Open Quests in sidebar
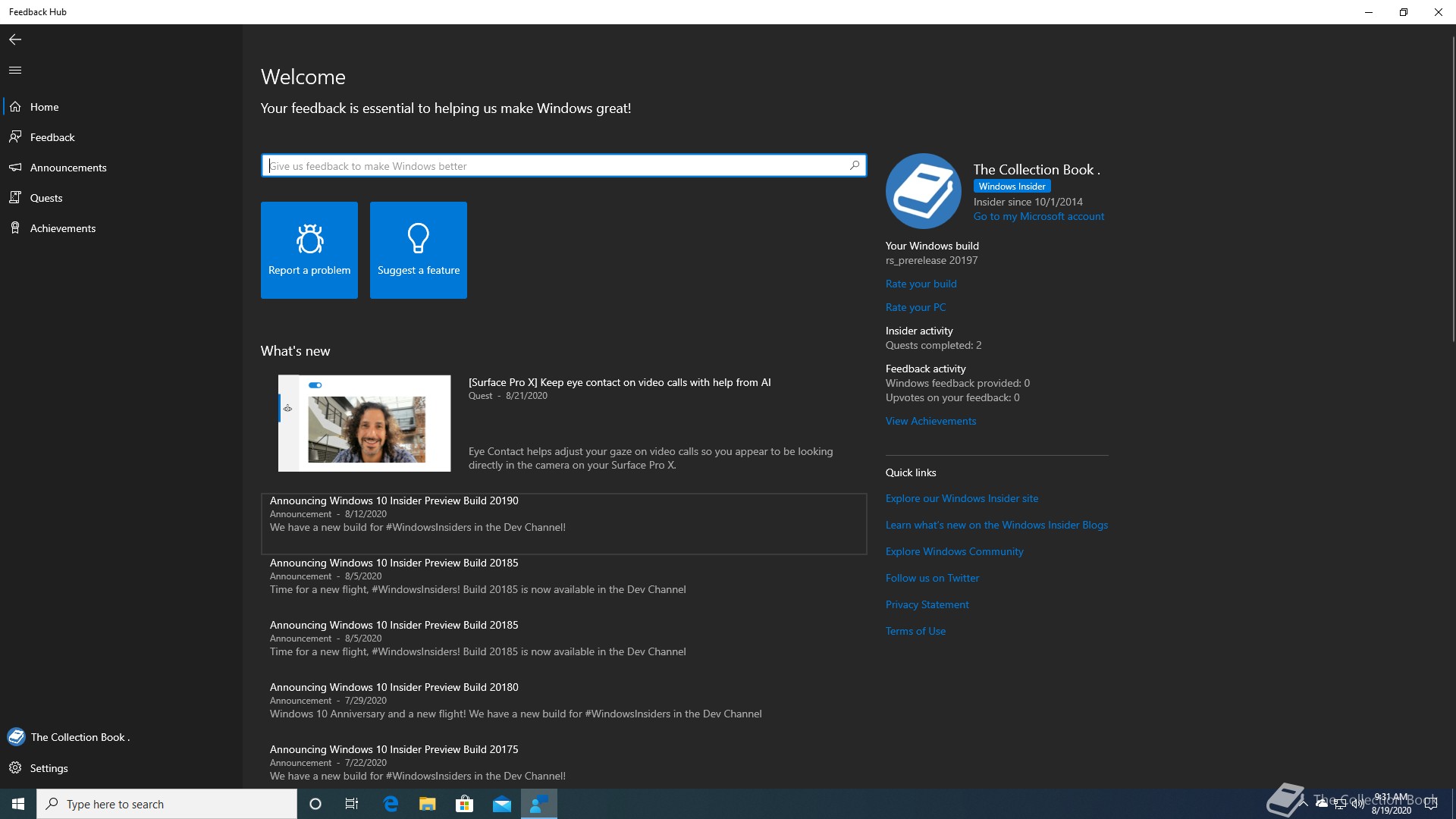The image size is (1456, 819). (121, 198)
